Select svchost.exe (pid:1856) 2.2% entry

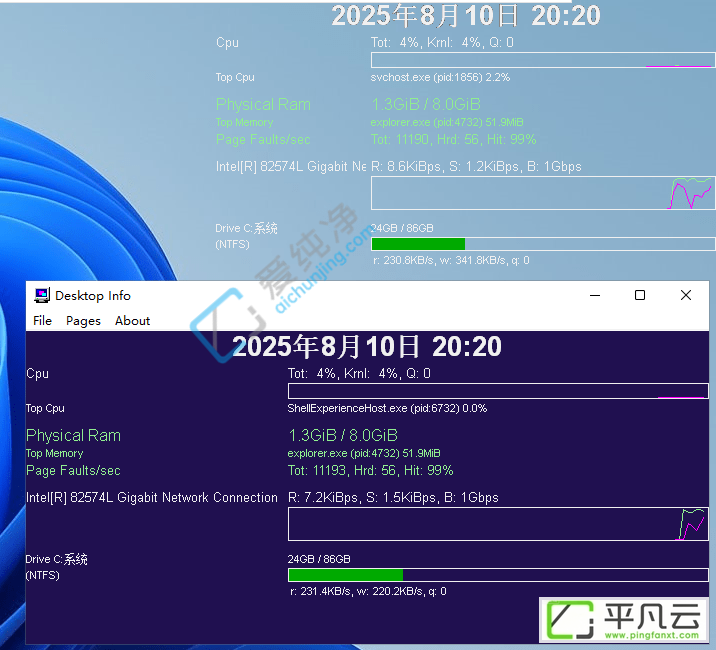[440, 77]
